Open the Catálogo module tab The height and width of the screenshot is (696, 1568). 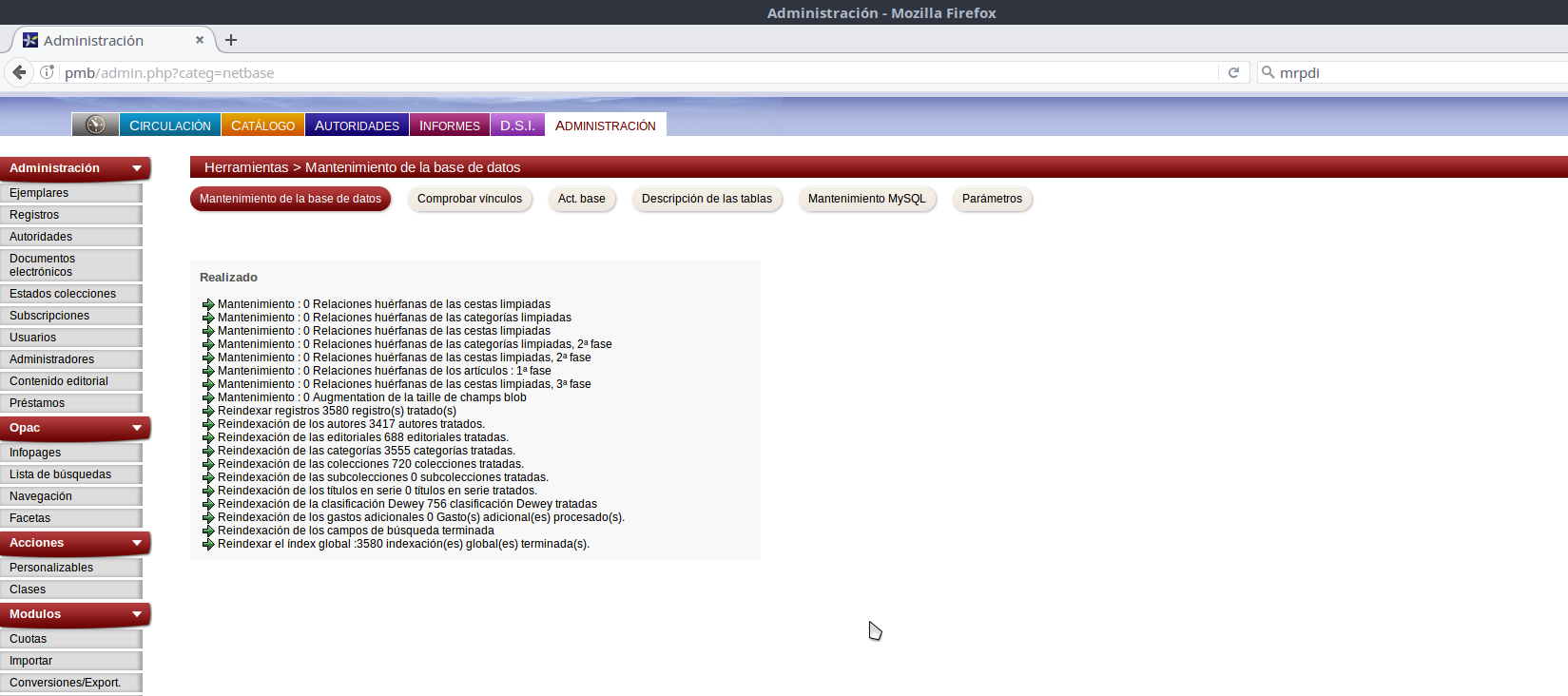[262, 126]
